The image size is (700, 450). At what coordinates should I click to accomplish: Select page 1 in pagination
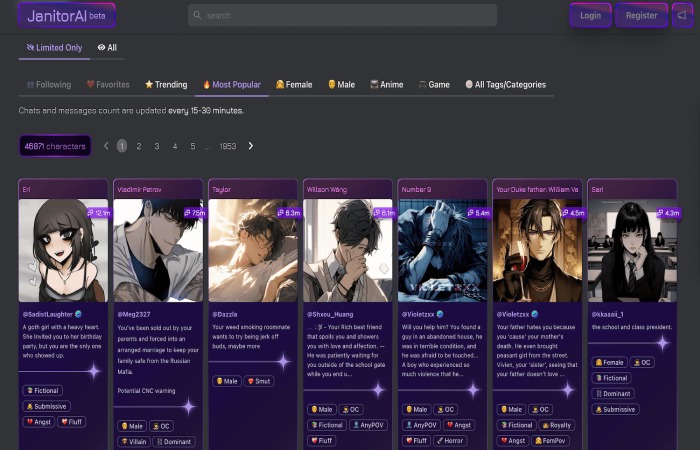[x=122, y=146]
